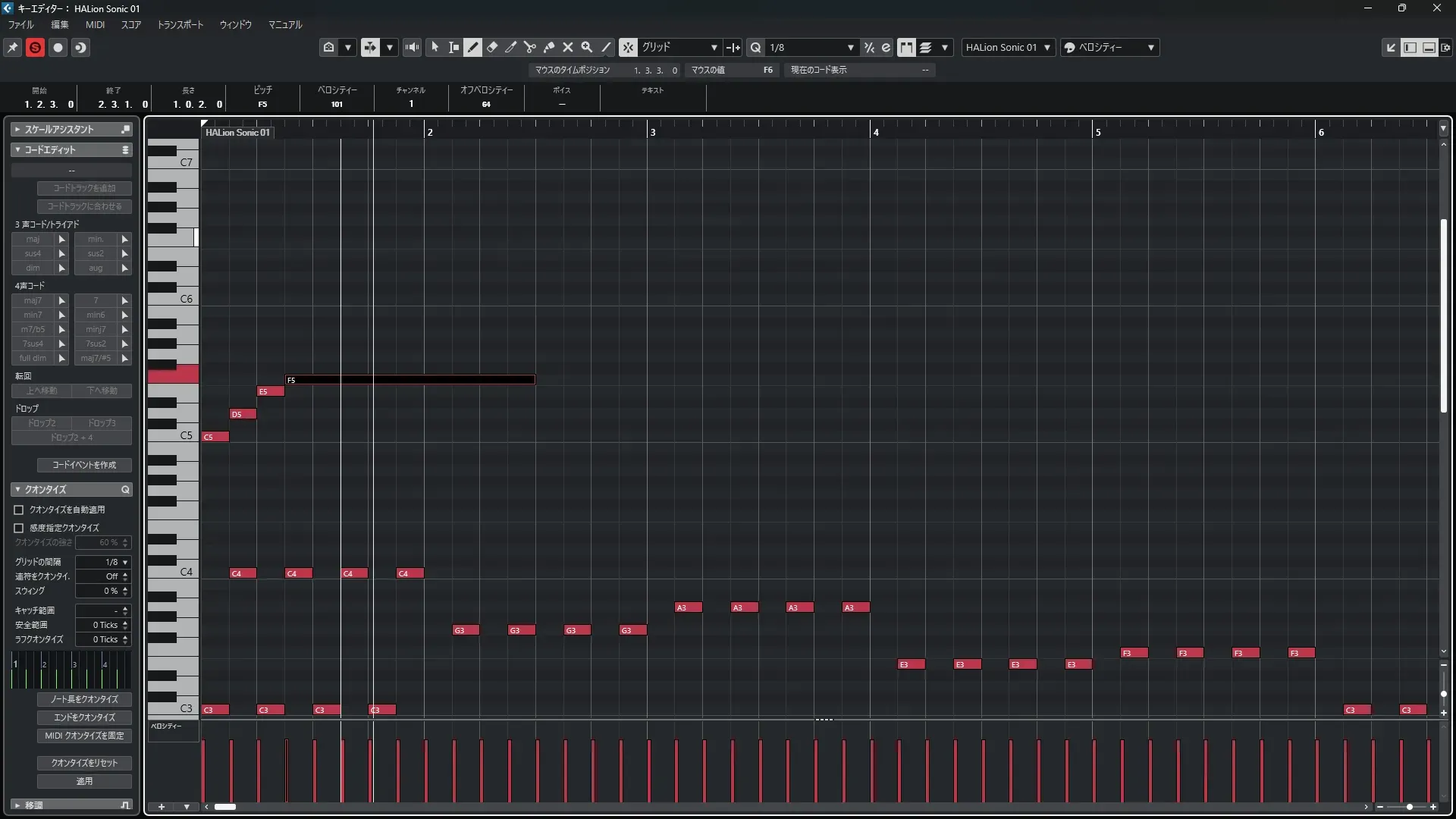Enable auto-apply quantize checkbox
The image size is (1456, 819).
point(19,510)
